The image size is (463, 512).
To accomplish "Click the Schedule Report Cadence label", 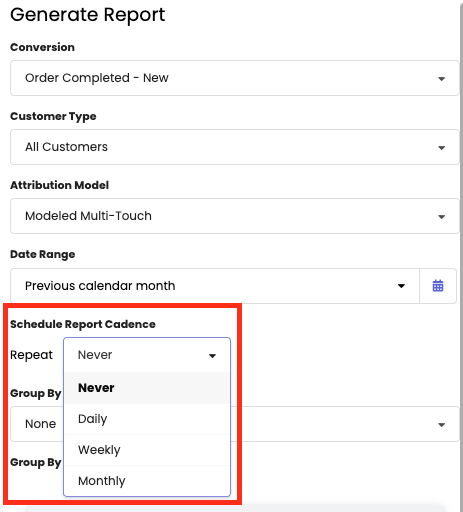I will (x=83, y=324).
